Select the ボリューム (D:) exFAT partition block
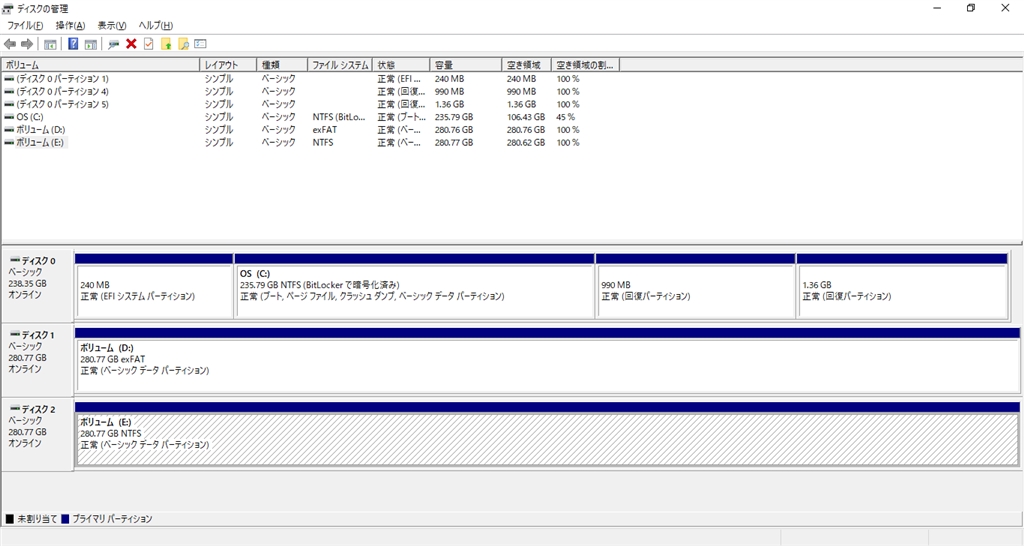Screen dimensions: 1024x546 click(x=547, y=361)
